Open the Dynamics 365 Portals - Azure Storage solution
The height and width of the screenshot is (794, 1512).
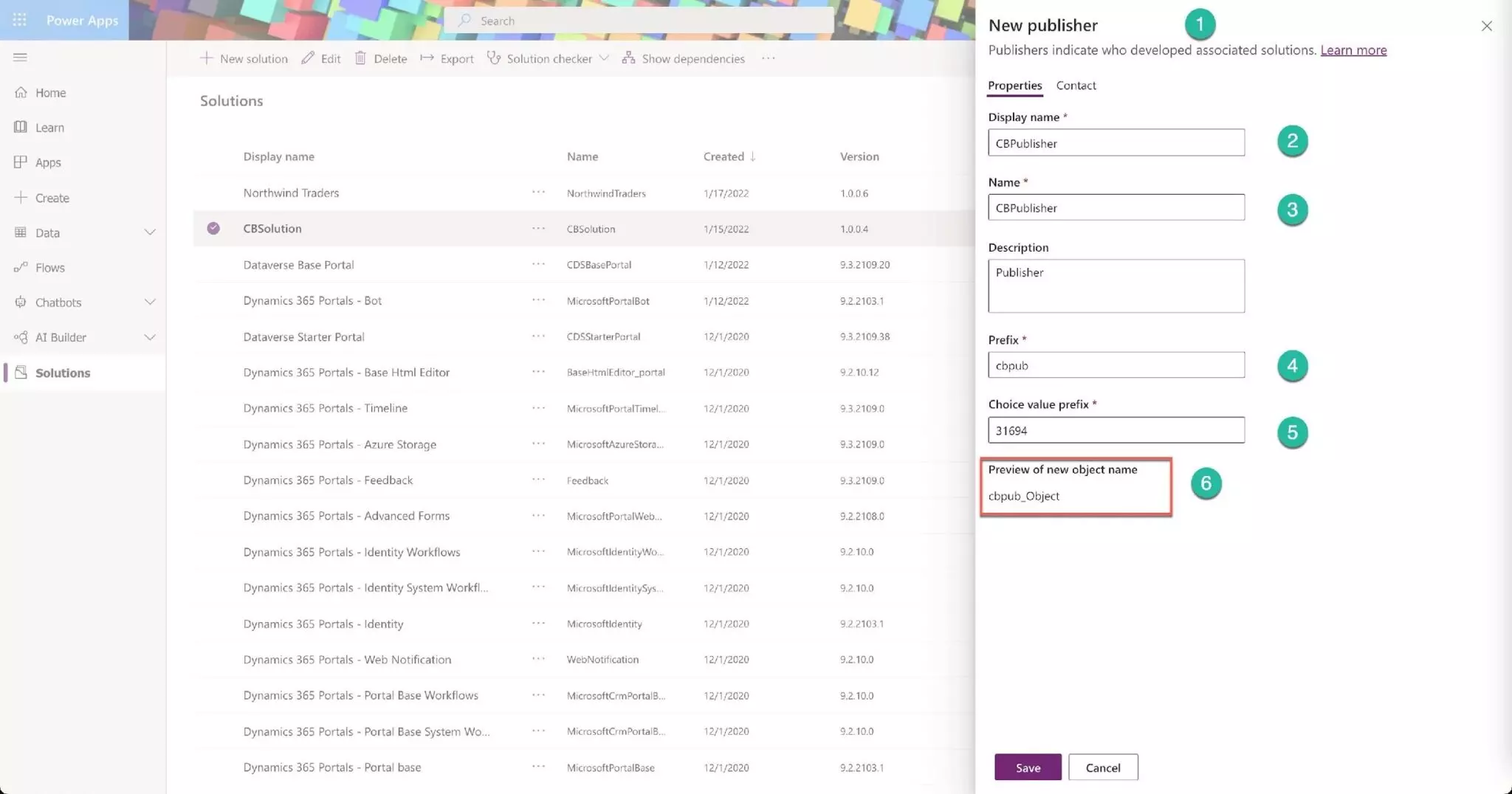click(340, 444)
